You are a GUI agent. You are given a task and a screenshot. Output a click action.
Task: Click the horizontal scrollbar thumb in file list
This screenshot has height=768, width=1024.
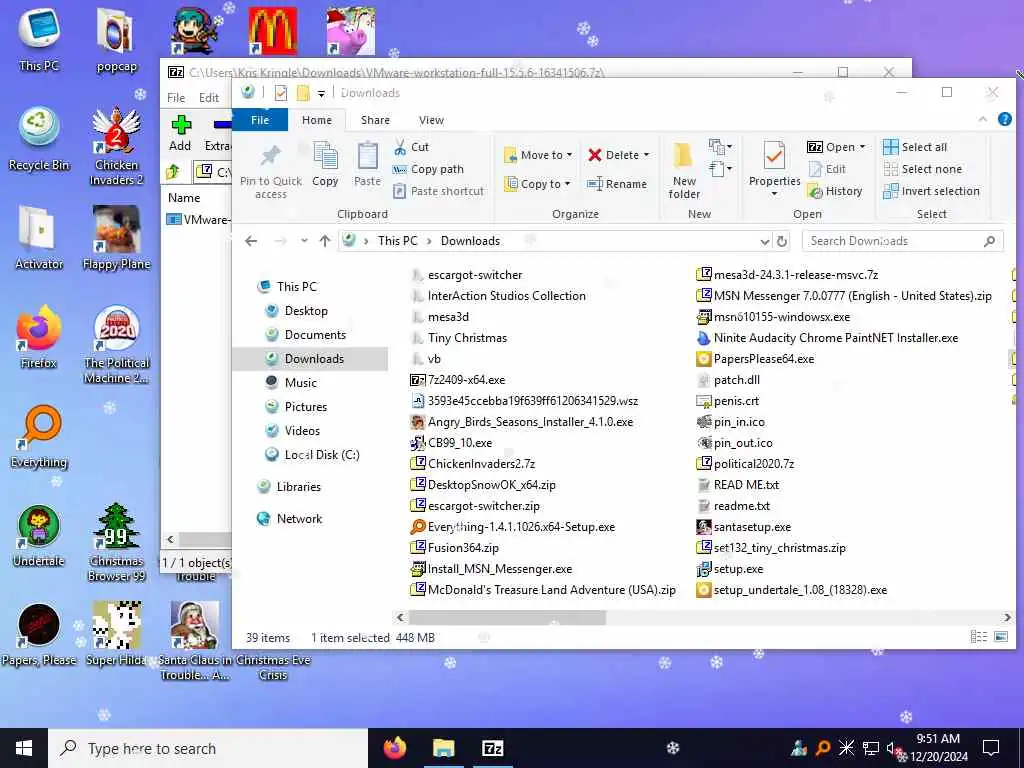point(507,617)
